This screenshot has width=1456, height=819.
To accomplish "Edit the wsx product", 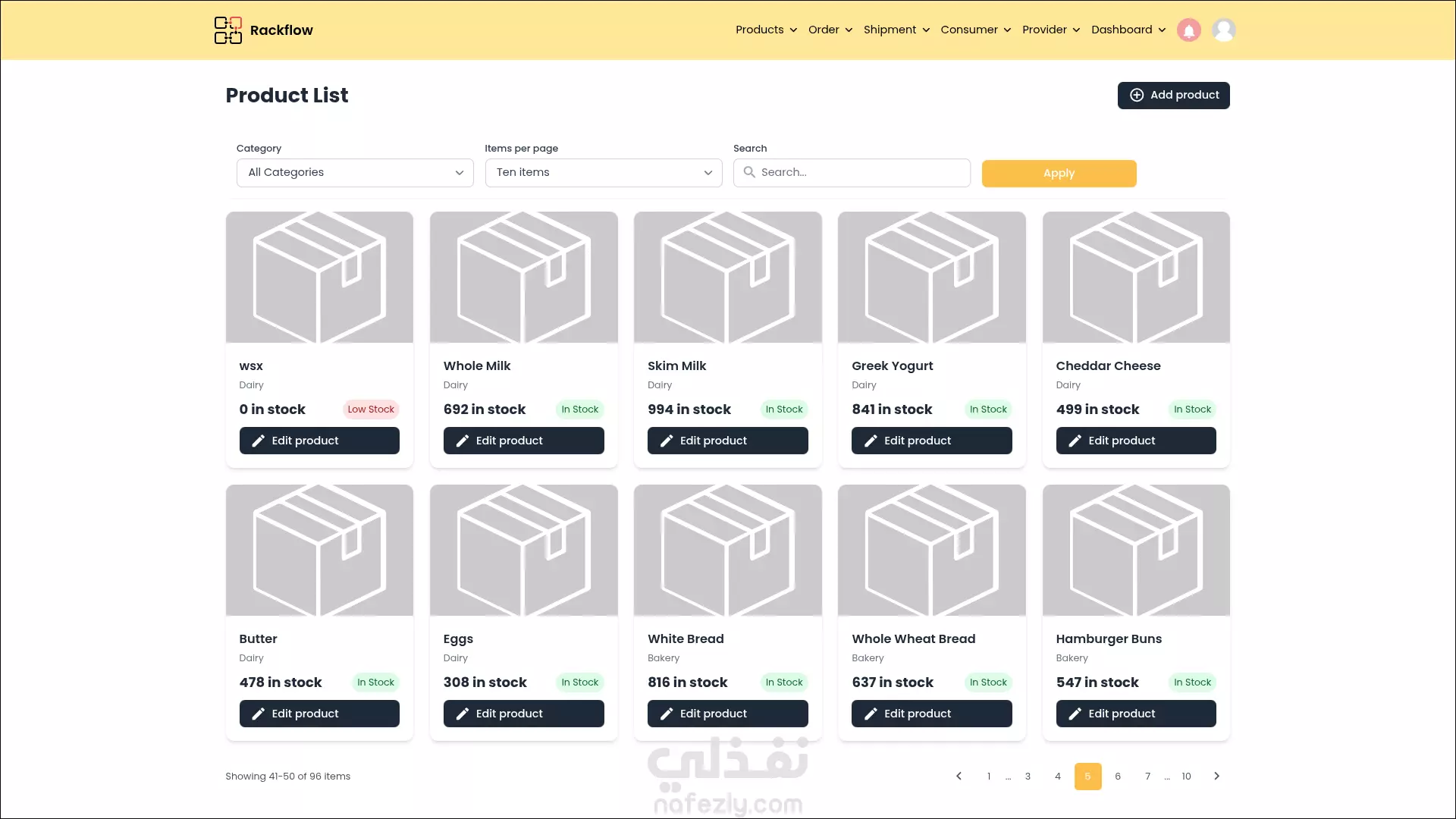I will tap(319, 441).
